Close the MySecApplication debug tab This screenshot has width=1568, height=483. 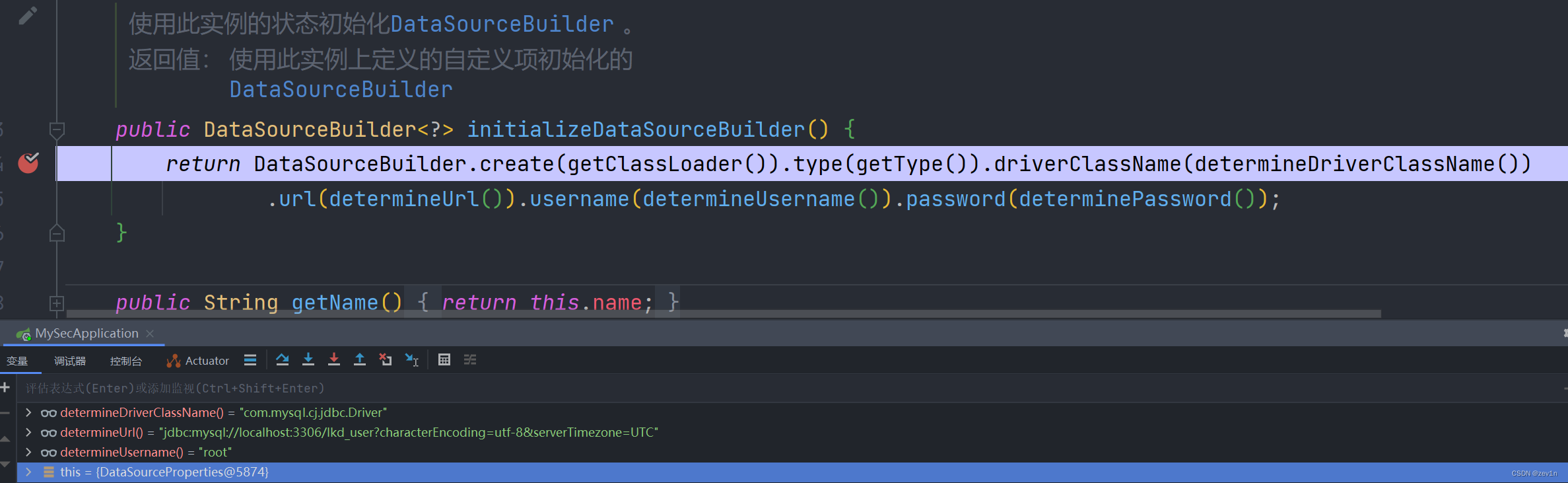point(150,334)
